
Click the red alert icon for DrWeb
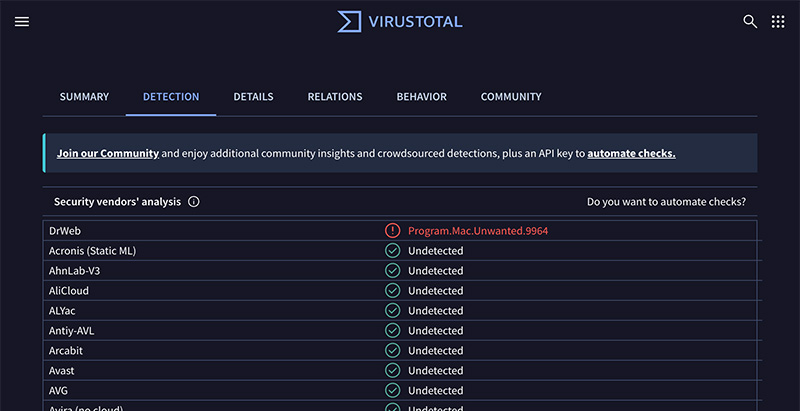click(x=392, y=231)
